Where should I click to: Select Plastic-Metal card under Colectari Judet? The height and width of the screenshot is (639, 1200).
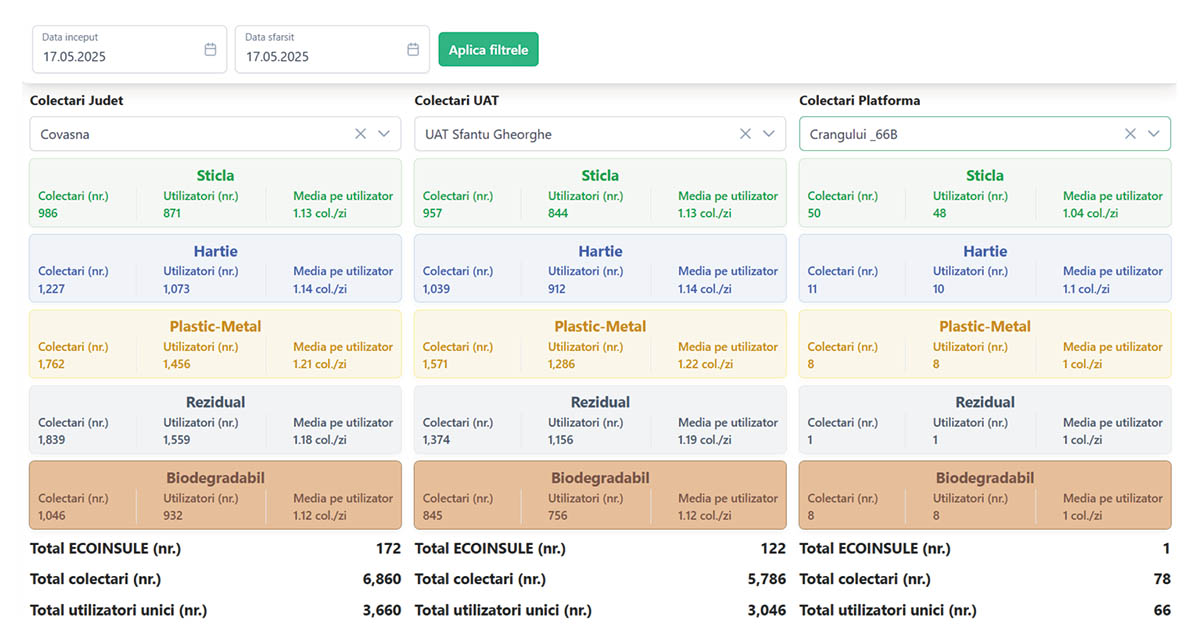point(215,344)
